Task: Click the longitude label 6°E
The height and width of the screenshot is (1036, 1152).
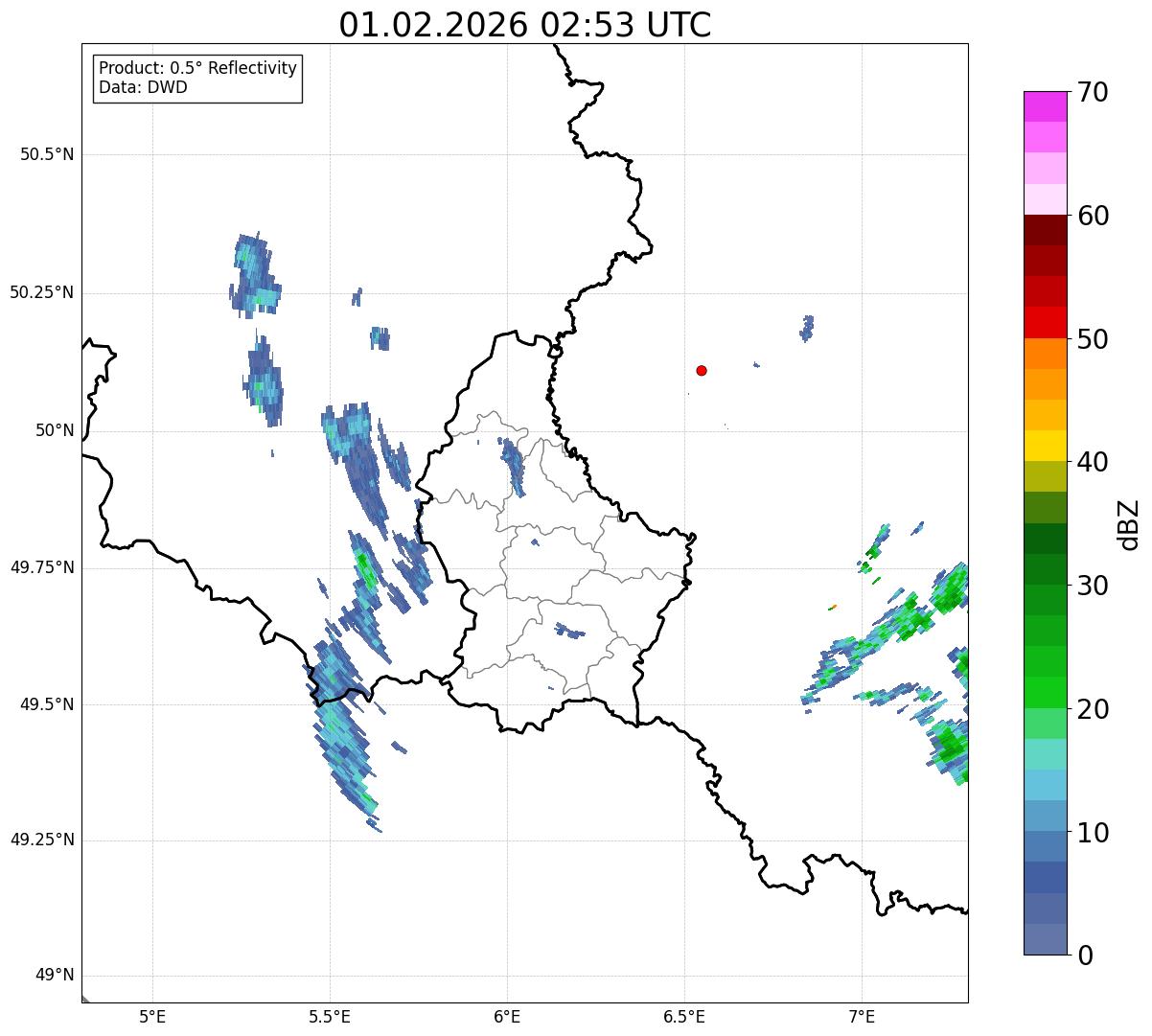Action: click(507, 1017)
